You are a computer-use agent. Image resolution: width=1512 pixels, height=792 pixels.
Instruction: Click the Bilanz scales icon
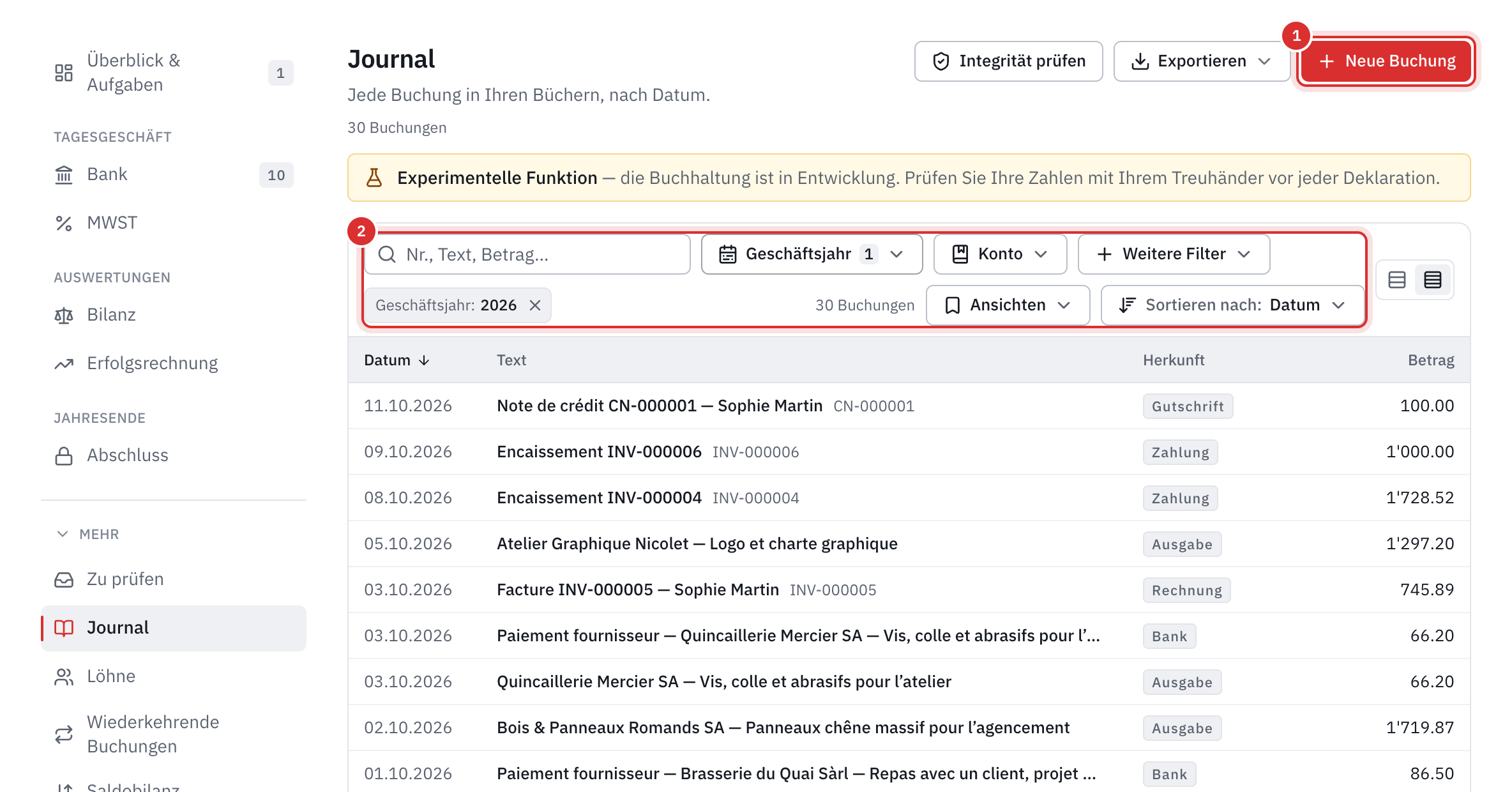[x=64, y=315]
